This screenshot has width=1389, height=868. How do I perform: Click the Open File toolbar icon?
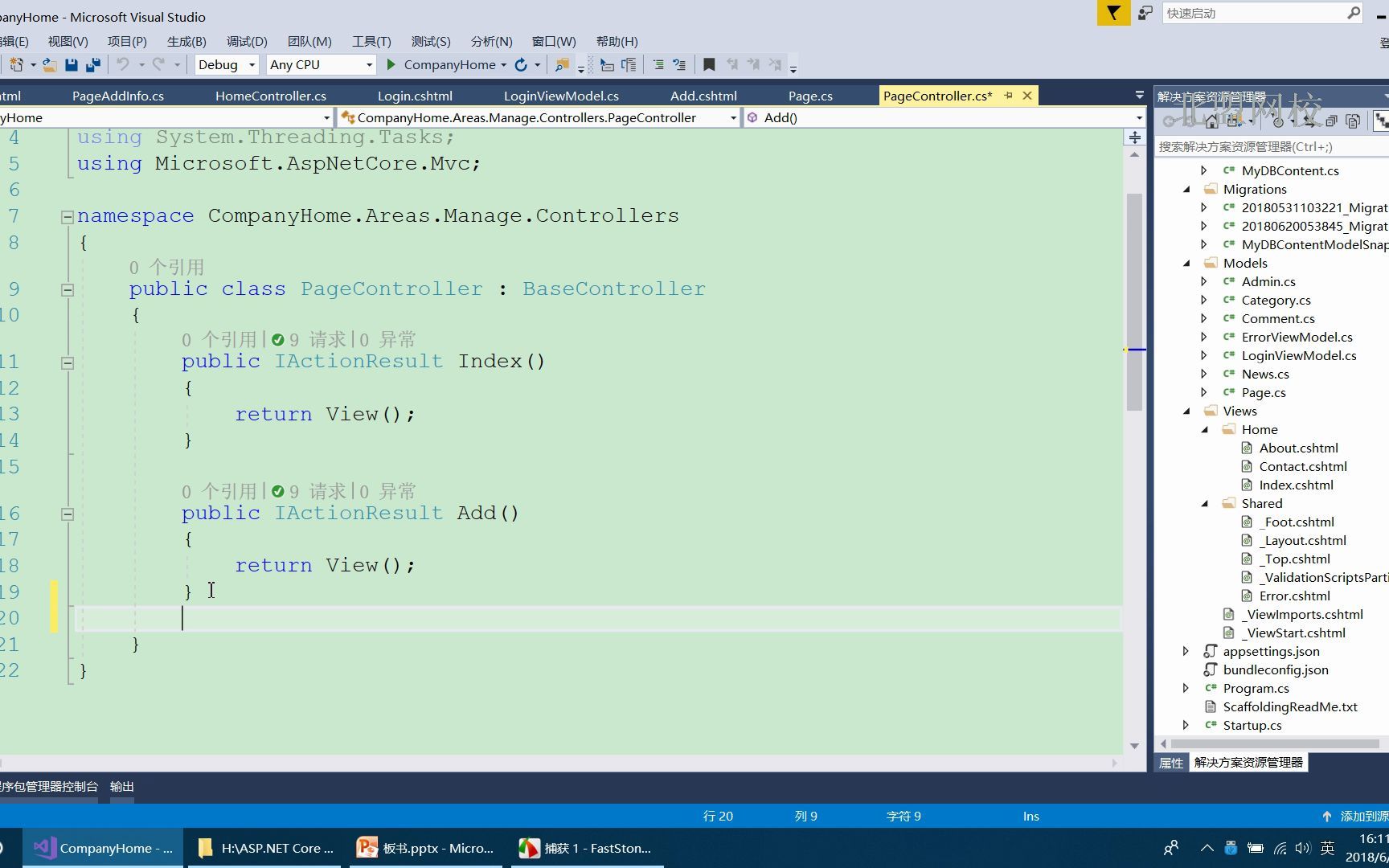(49, 64)
